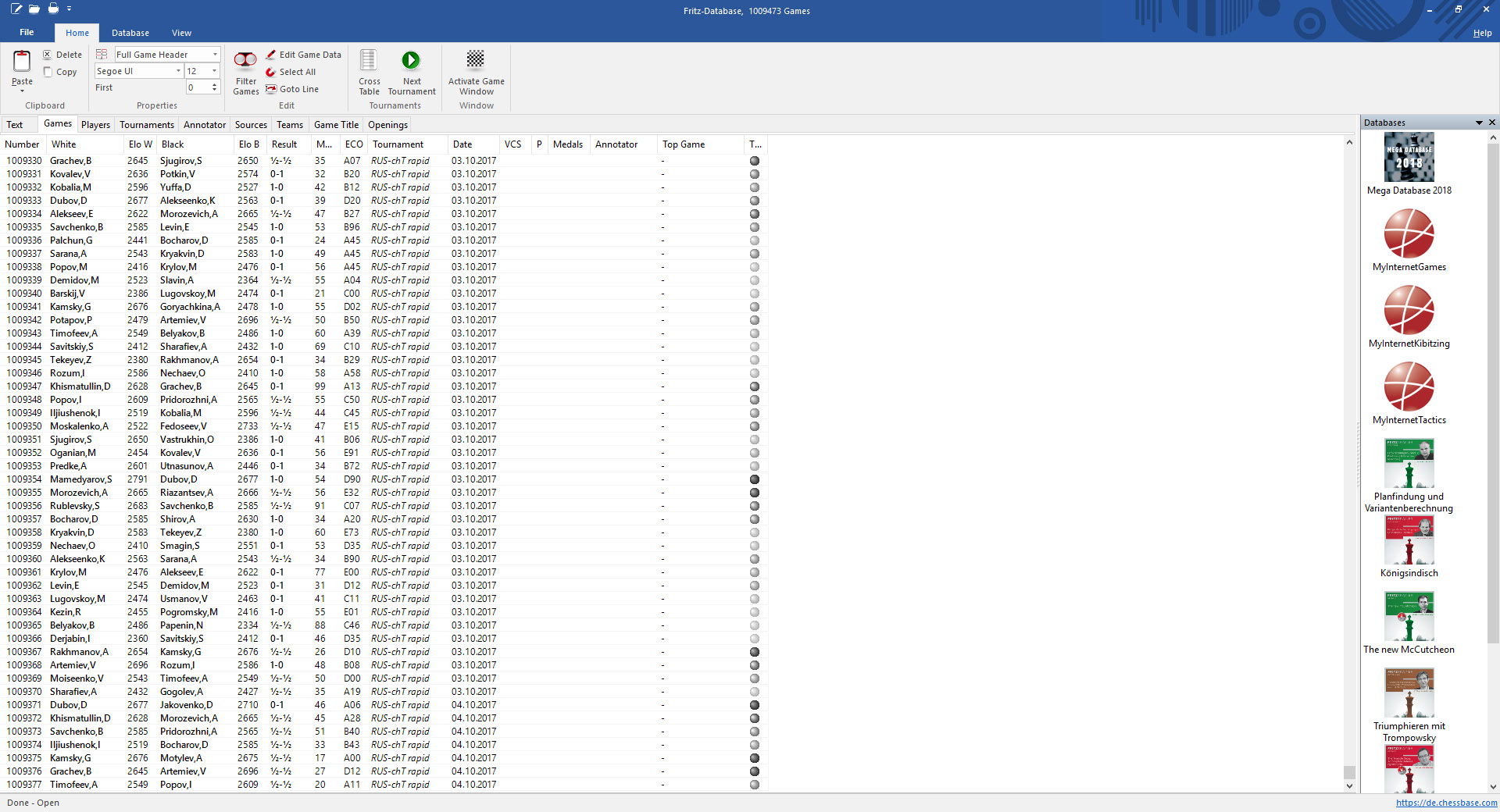Open the Databases panel dropdown arrow

(x=1479, y=123)
